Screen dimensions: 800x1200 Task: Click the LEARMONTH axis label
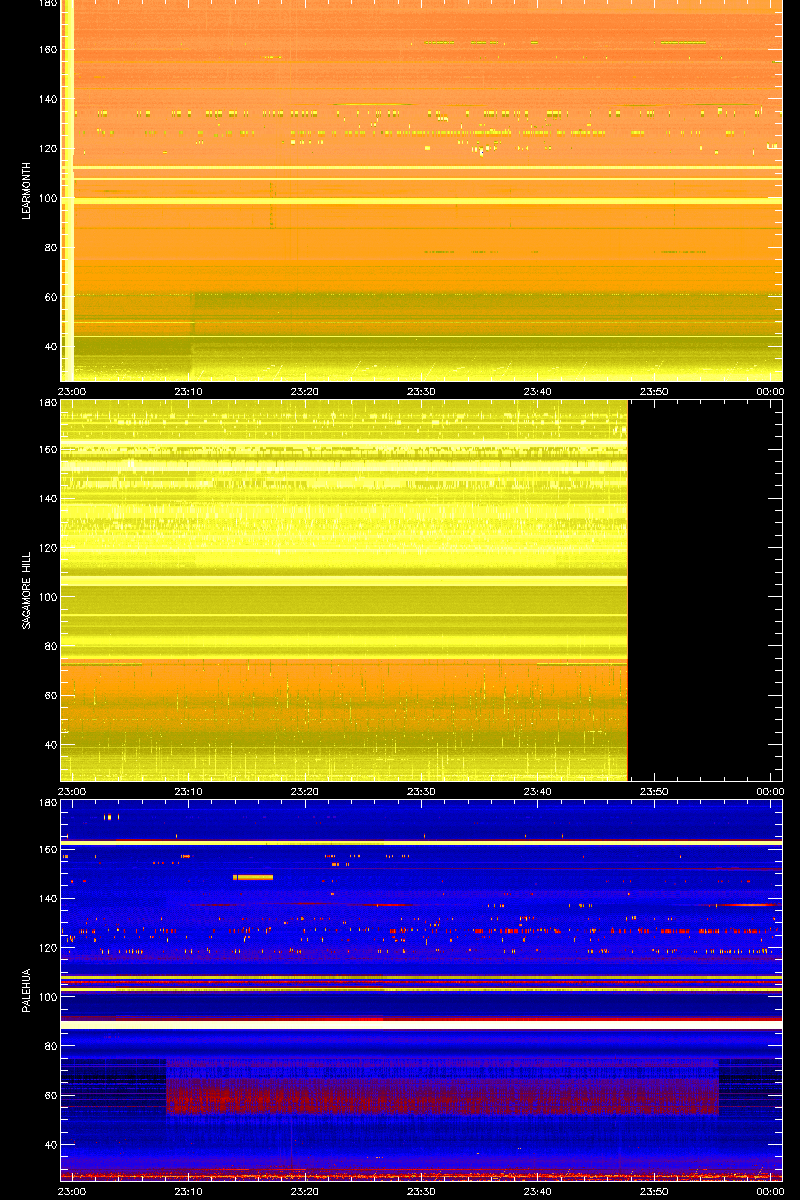(x=28, y=192)
